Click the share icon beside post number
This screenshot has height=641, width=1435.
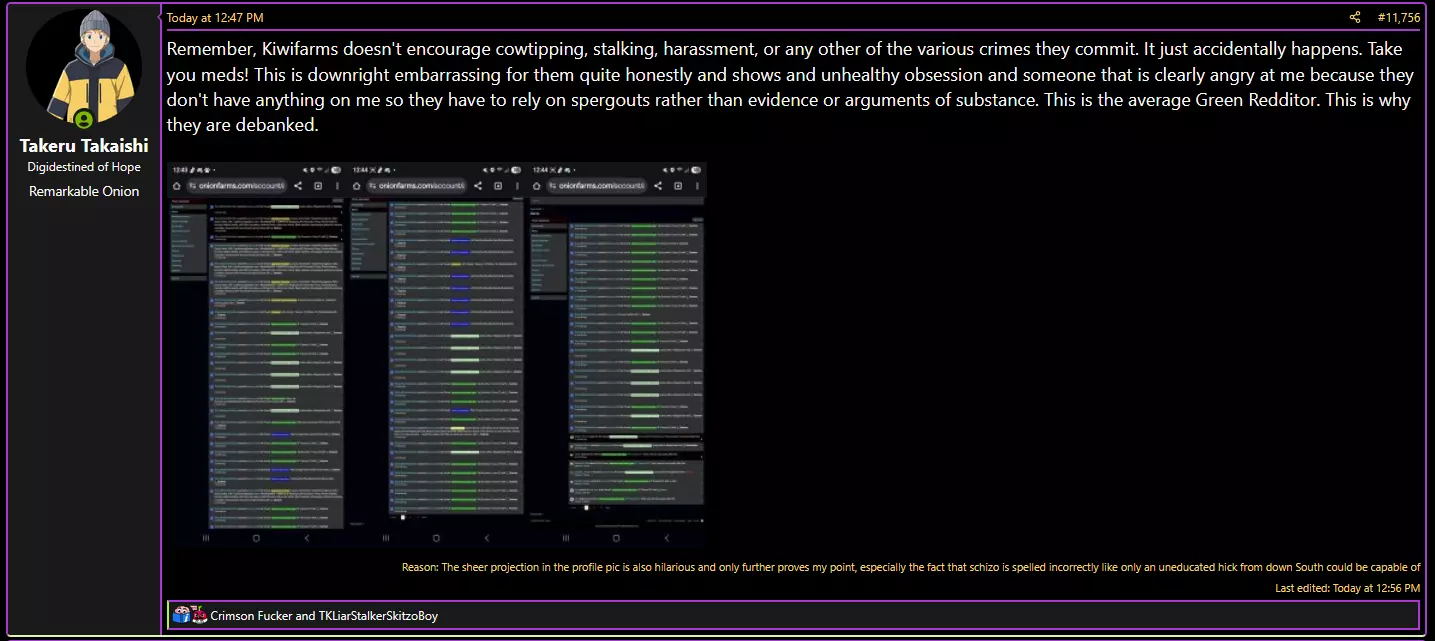[1355, 17]
